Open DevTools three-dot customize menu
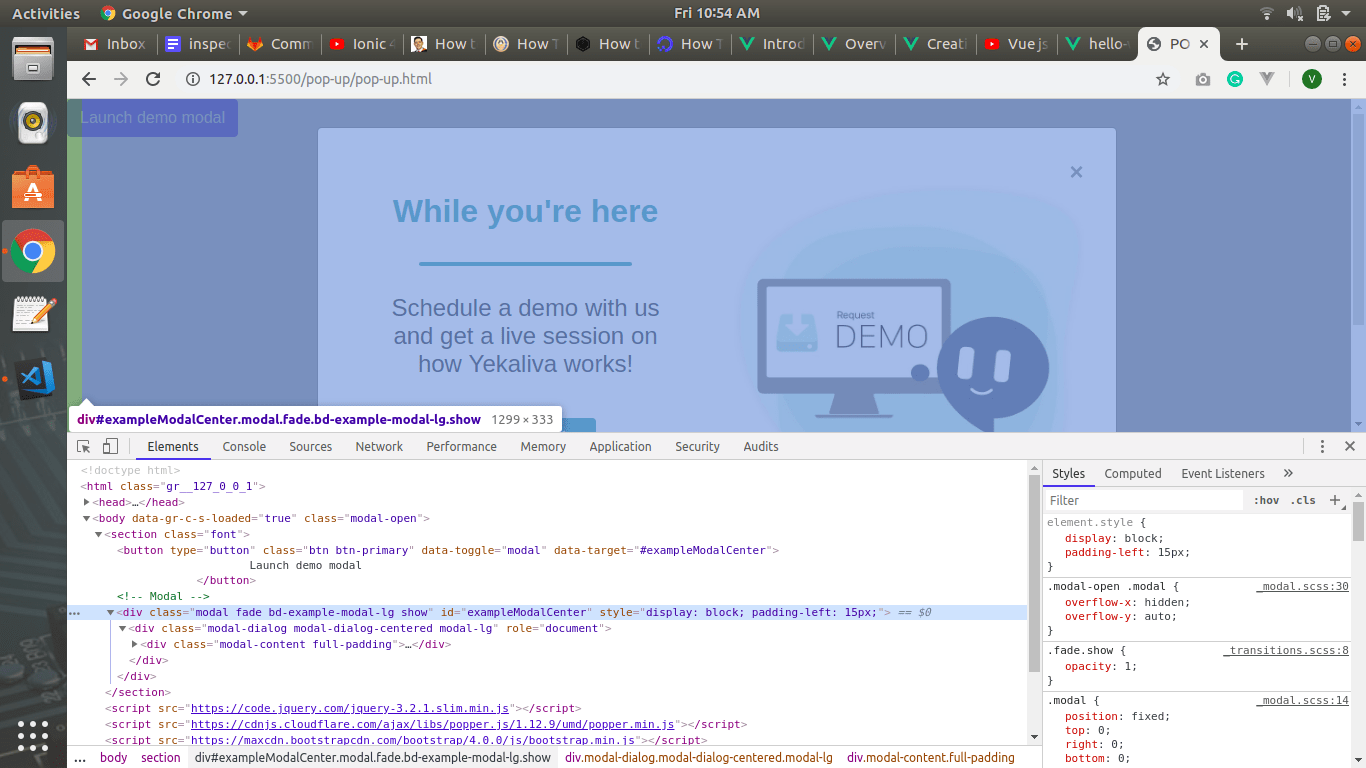Viewport: 1366px width, 768px height. (1322, 447)
